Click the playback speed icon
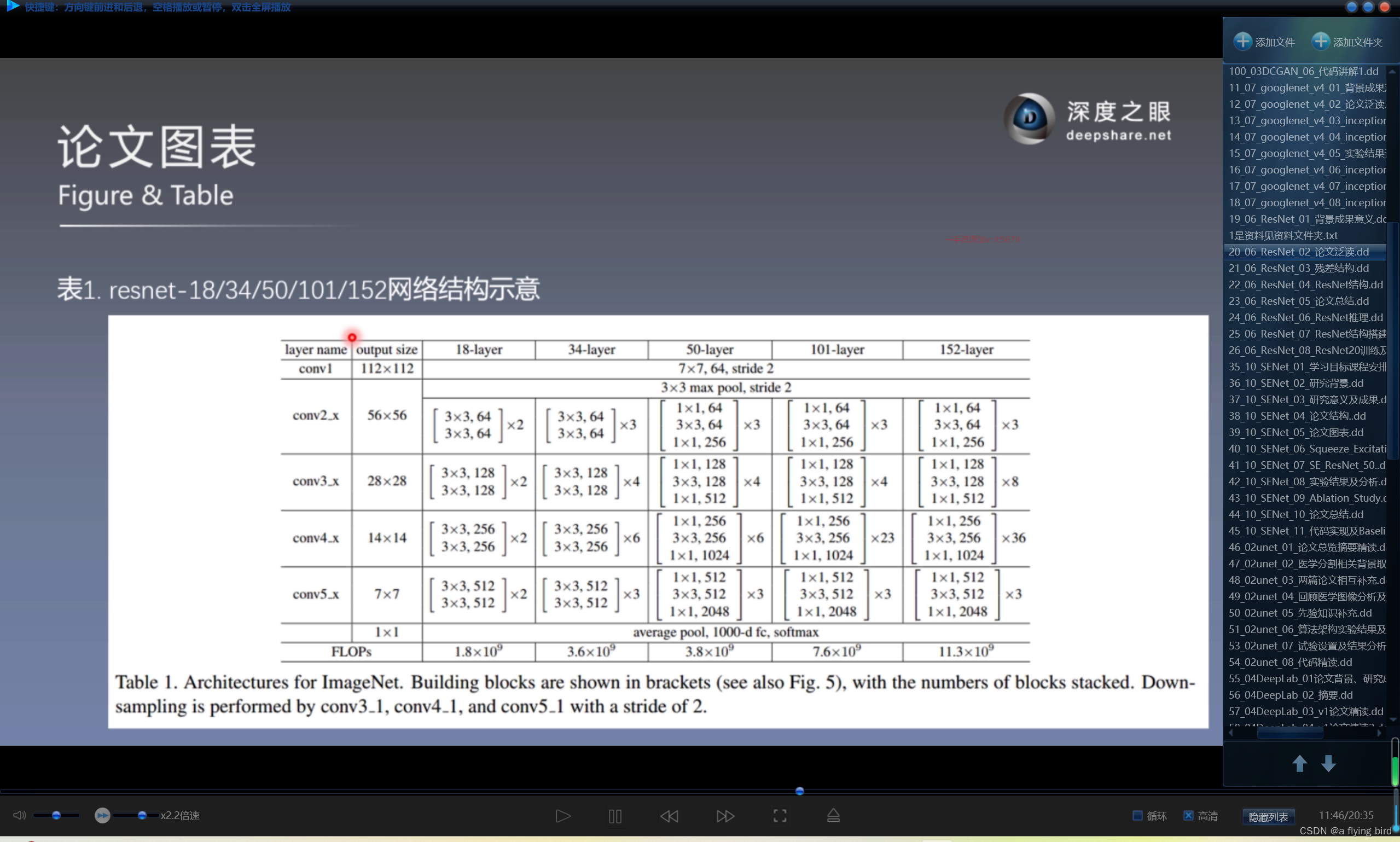Screen dimensions: 1400x842 [102, 815]
